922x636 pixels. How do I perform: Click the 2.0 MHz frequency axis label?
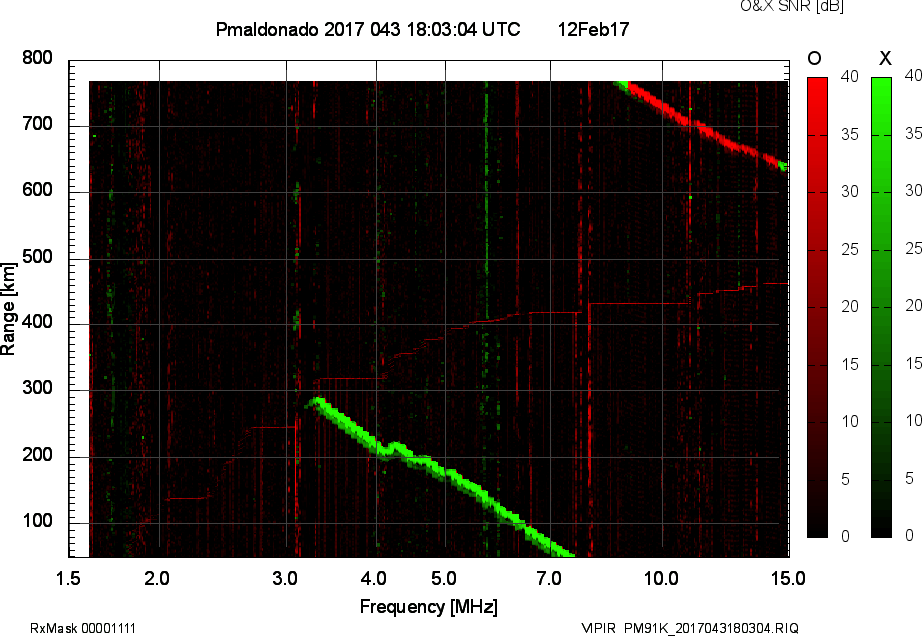[157, 578]
